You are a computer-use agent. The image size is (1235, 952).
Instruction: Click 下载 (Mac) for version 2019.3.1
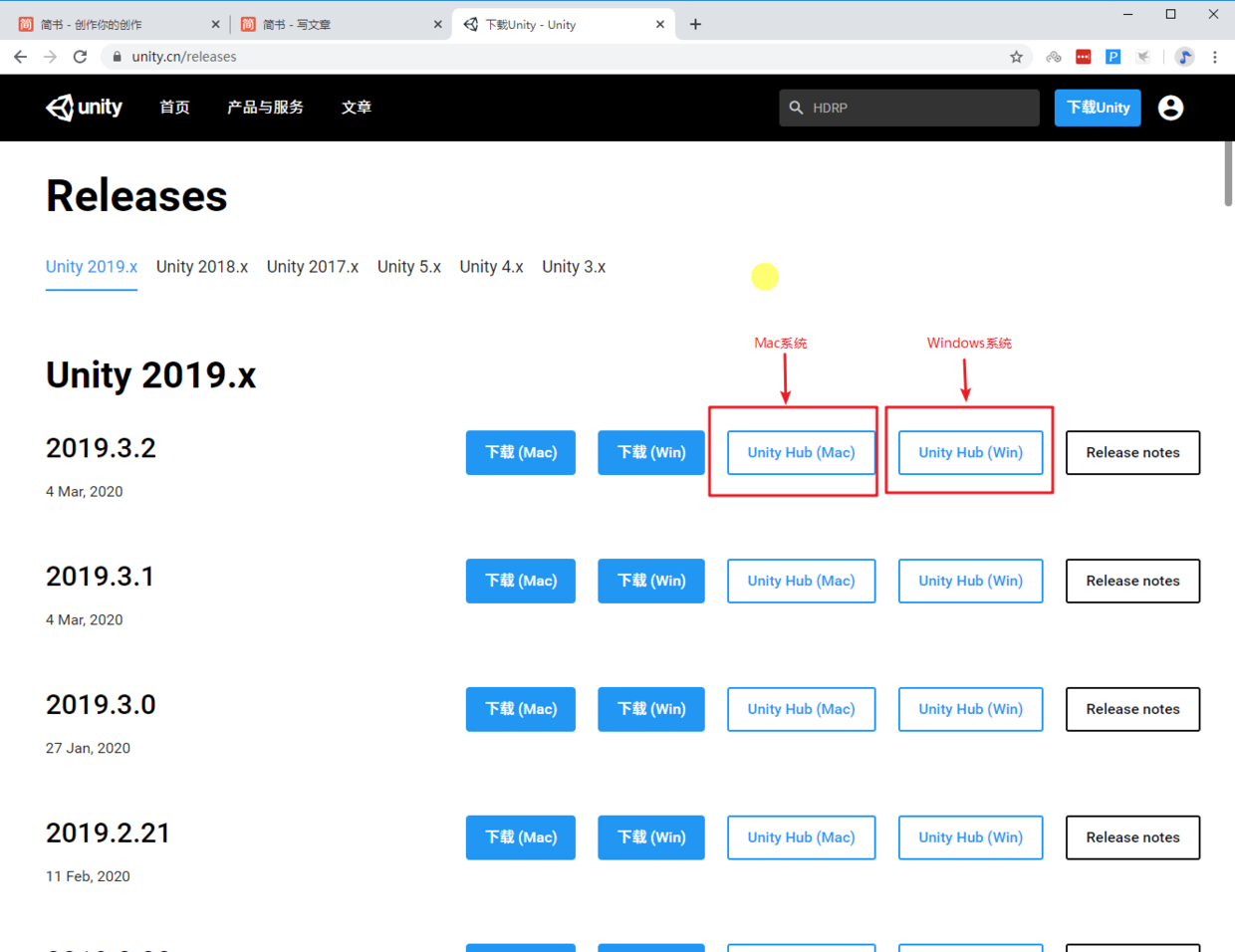point(521,581)
